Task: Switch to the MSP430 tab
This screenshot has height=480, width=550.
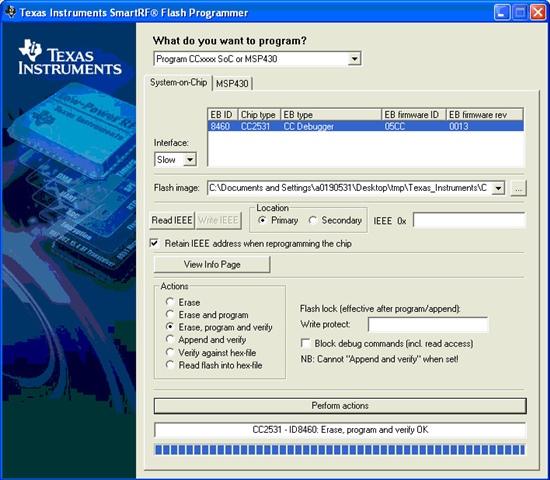Action: [x=232, y=84]
